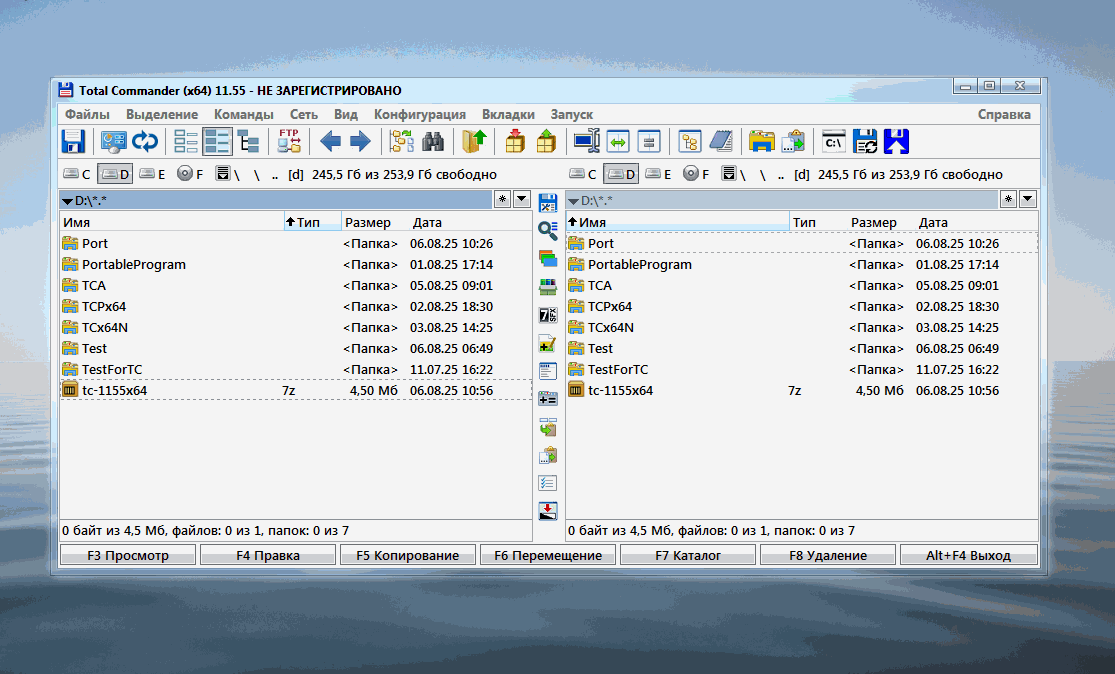The image size is (1115, 674).
Task: Open the C:\ command prompt icon
Action: click(x=833, y=141)
